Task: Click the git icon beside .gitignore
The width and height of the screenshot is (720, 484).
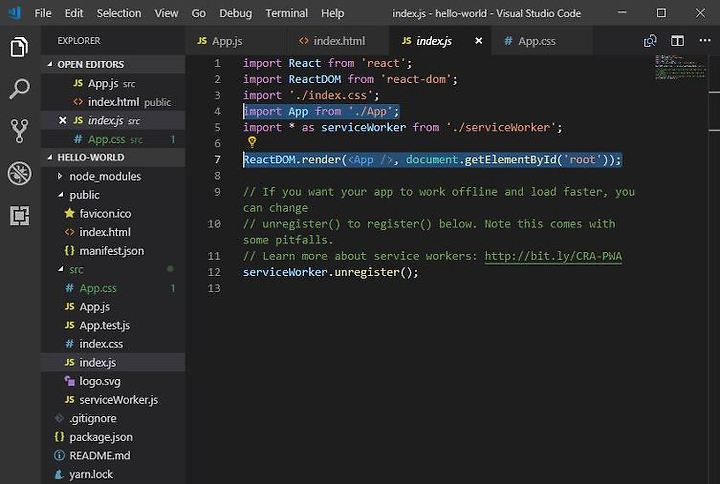Action: (59, 418)
